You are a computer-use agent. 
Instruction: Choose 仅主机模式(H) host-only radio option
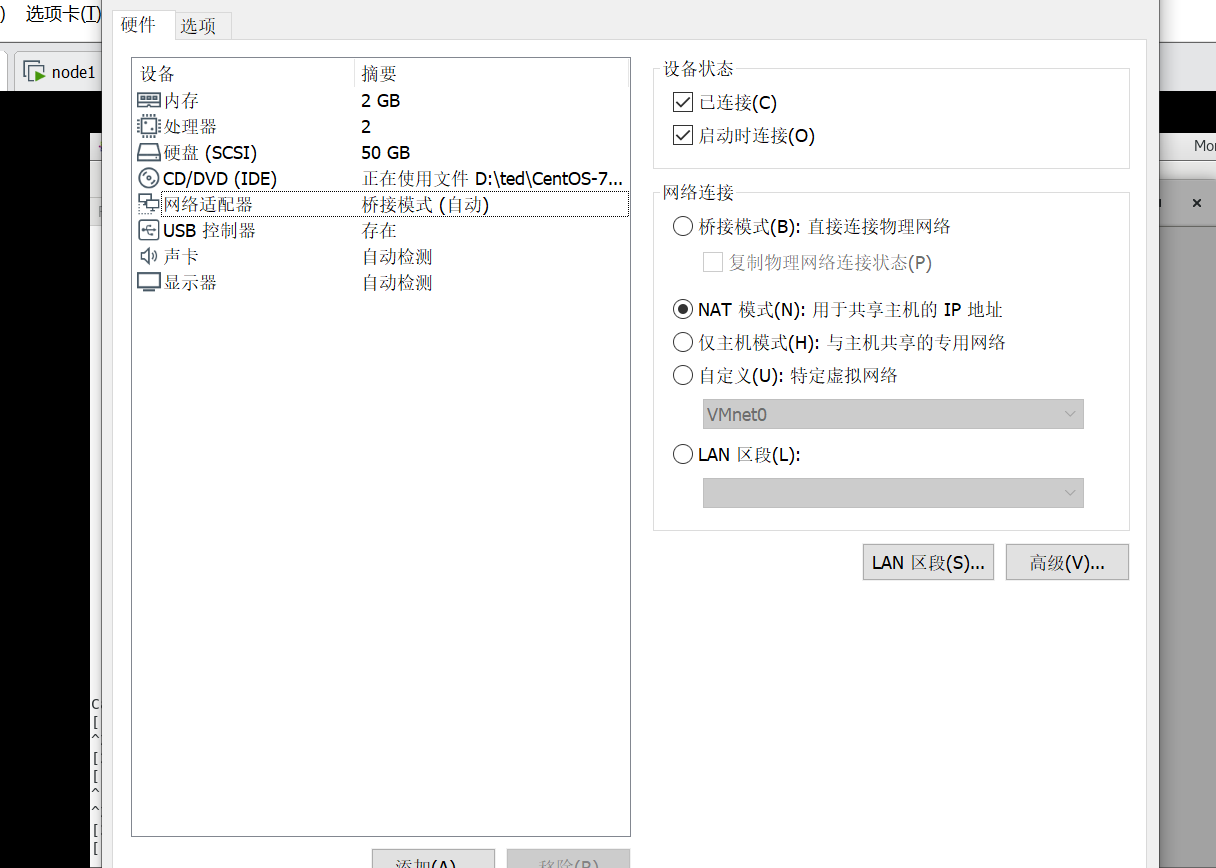click(x=683, y=343)
